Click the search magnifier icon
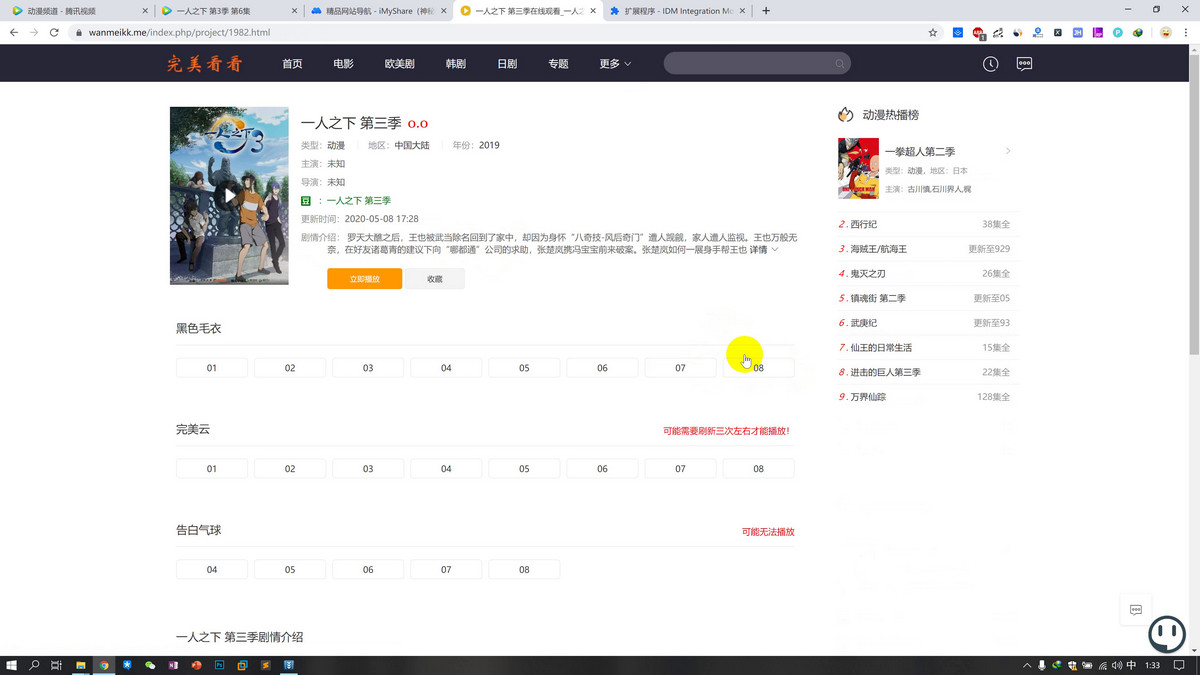Viewport: 1200px width, 675px height. [840, 64]
